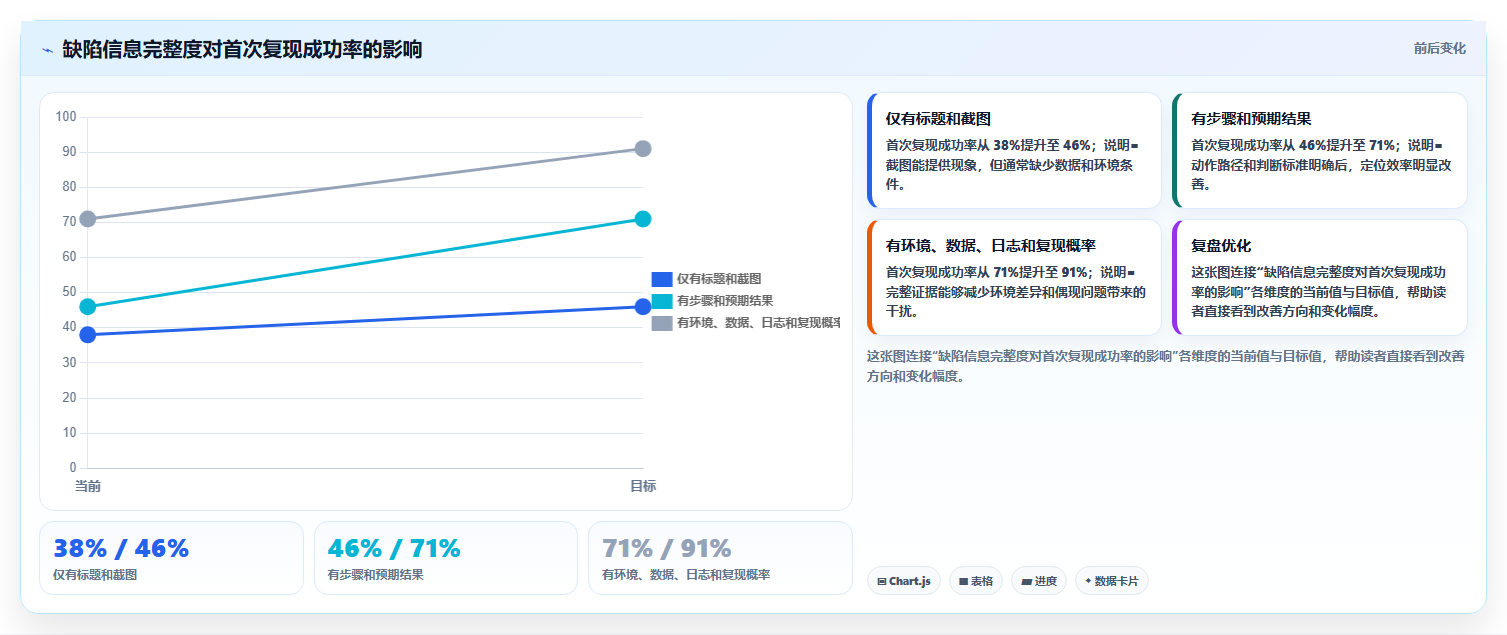
Task: Toggle the 有步骤和预期结果 legend color box
Action: (661, 301)
